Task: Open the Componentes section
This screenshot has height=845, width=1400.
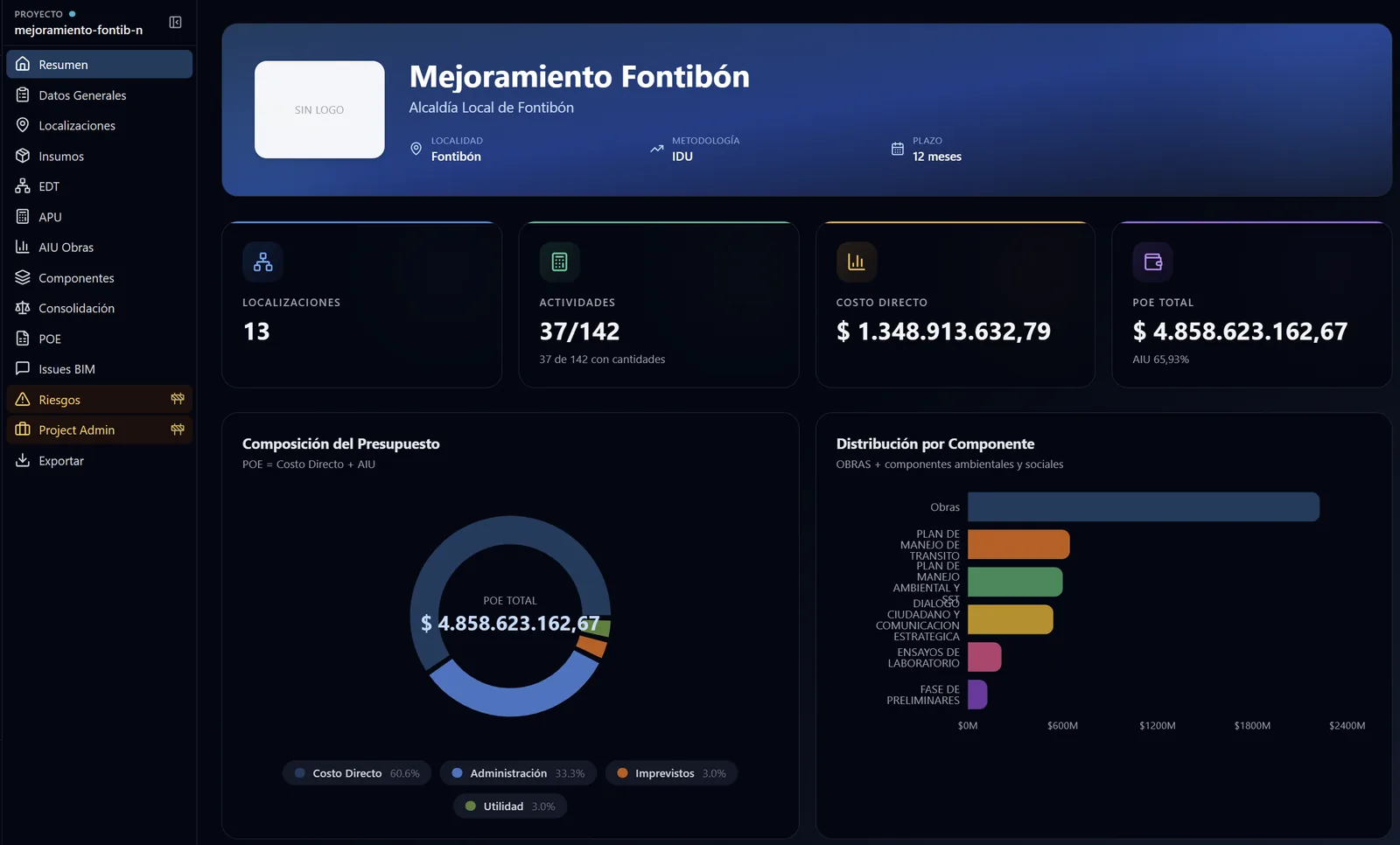Action: coord(99,277)
